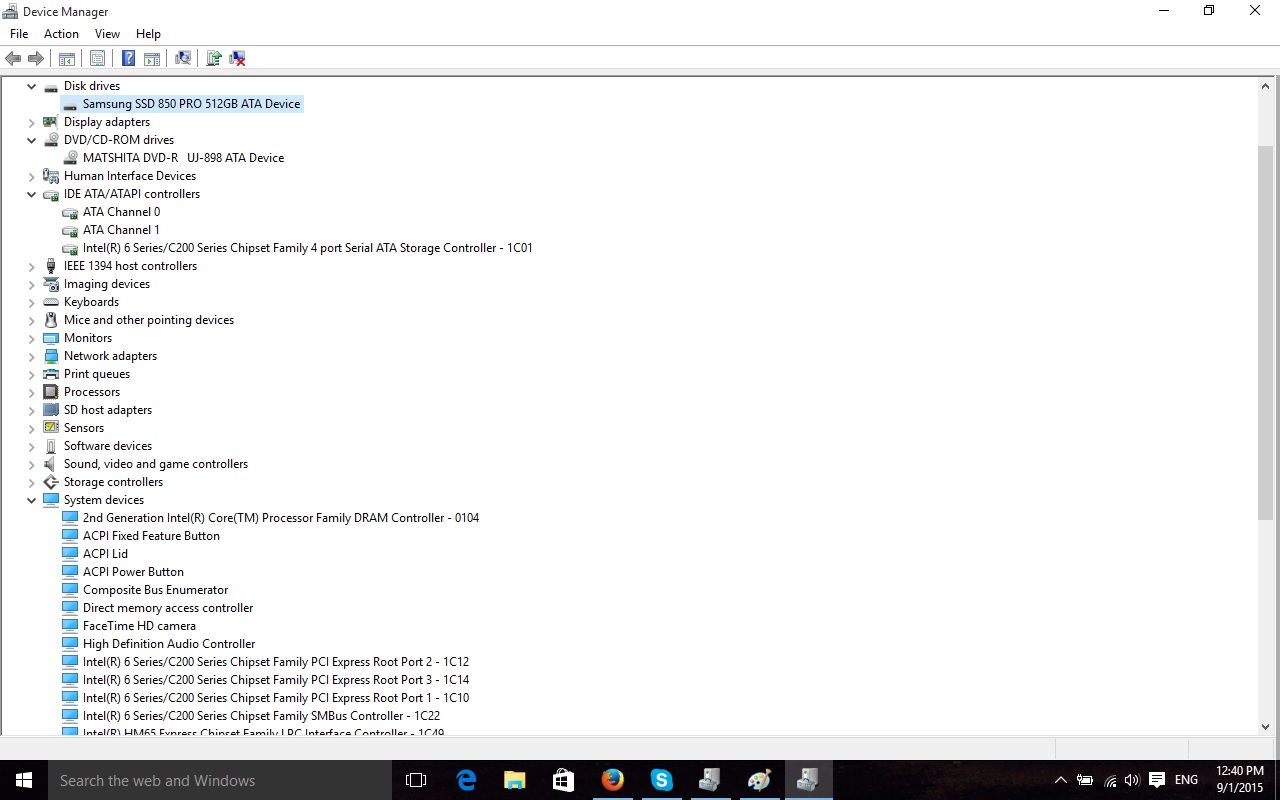Click the blue Help question mark icon
The width and height of the screenshot is (1280, 800).
pyautogui.click(x=129, y=59)
